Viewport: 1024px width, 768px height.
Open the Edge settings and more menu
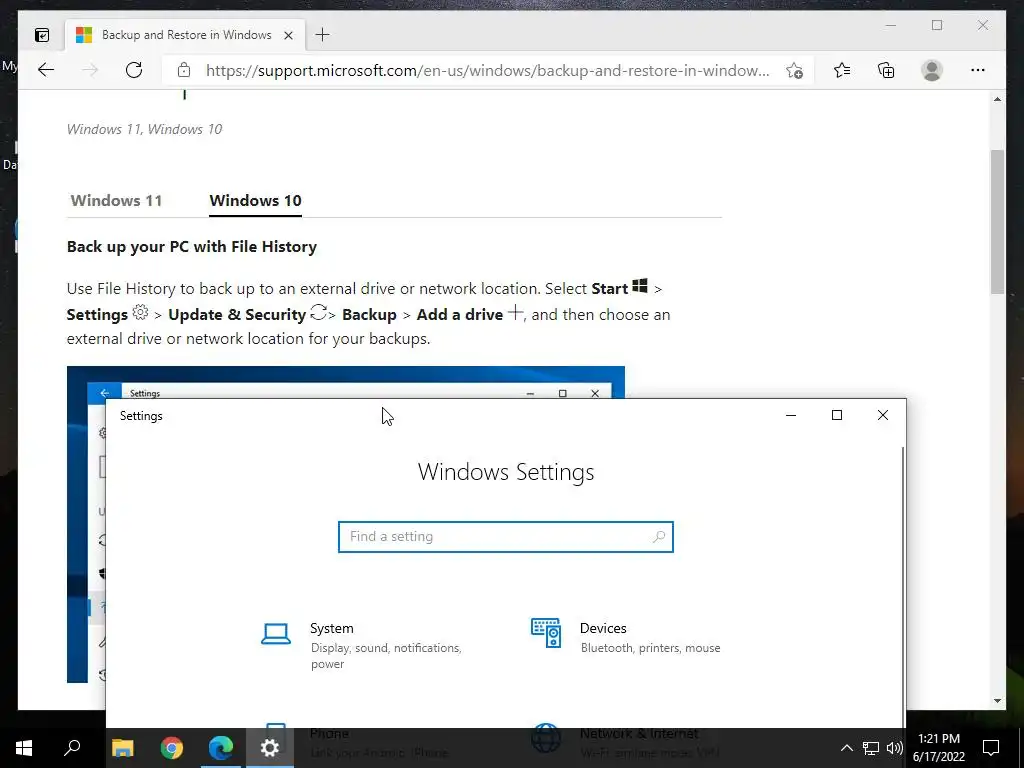pyautogui.click(x=978, y=70)
